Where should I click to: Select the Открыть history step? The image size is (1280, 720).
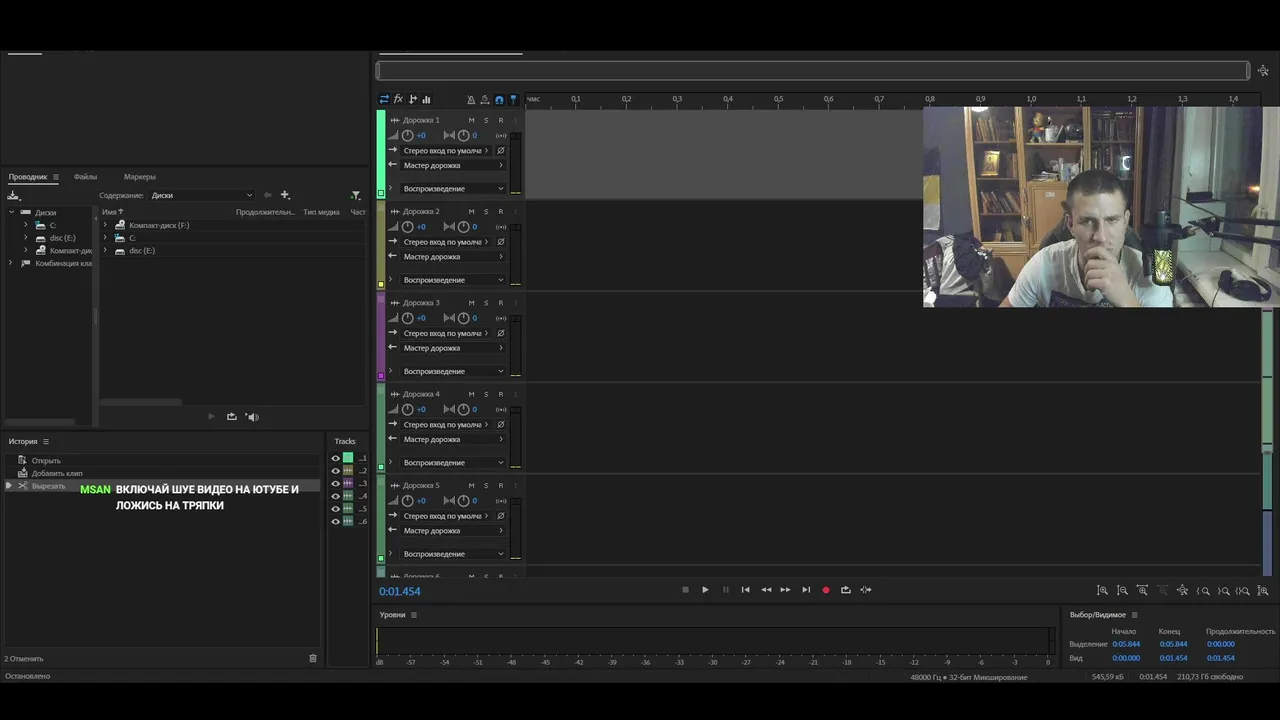click(162, 461)
